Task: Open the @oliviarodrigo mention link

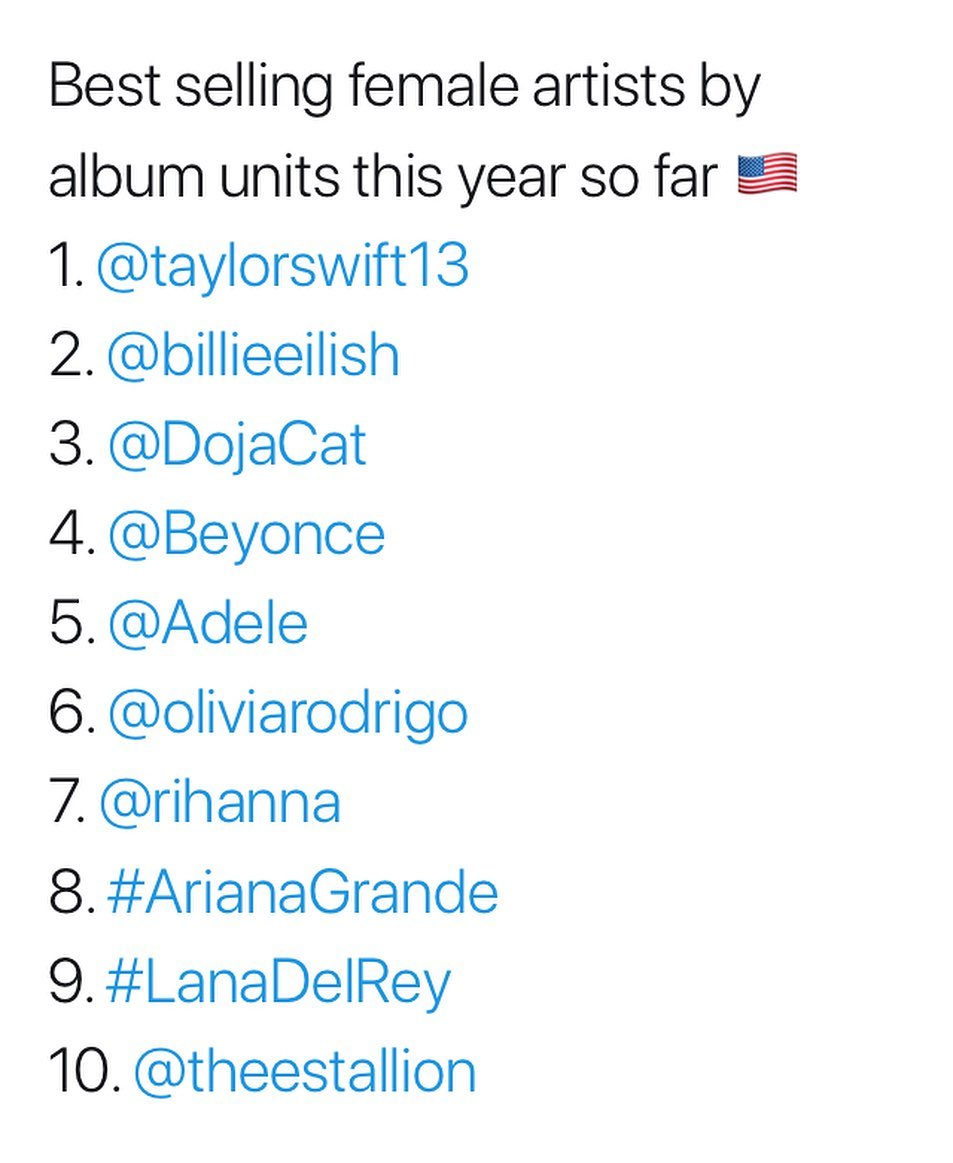Action: pyautogui.click(x=287, y=714)
